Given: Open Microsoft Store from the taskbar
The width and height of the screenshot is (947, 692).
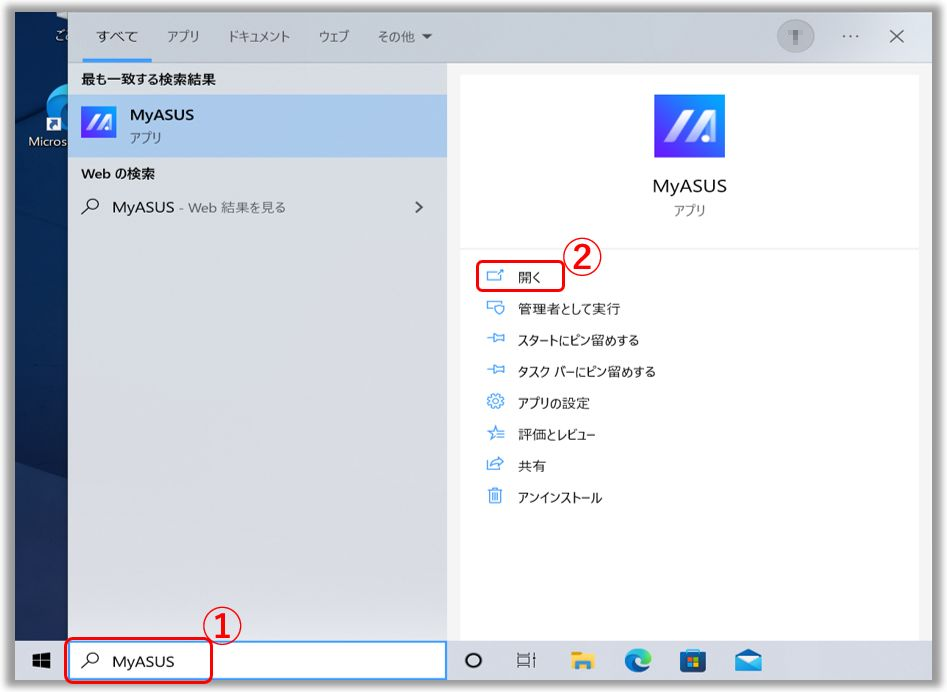Looking at the screenshot, I should click(x=693, y=661).
